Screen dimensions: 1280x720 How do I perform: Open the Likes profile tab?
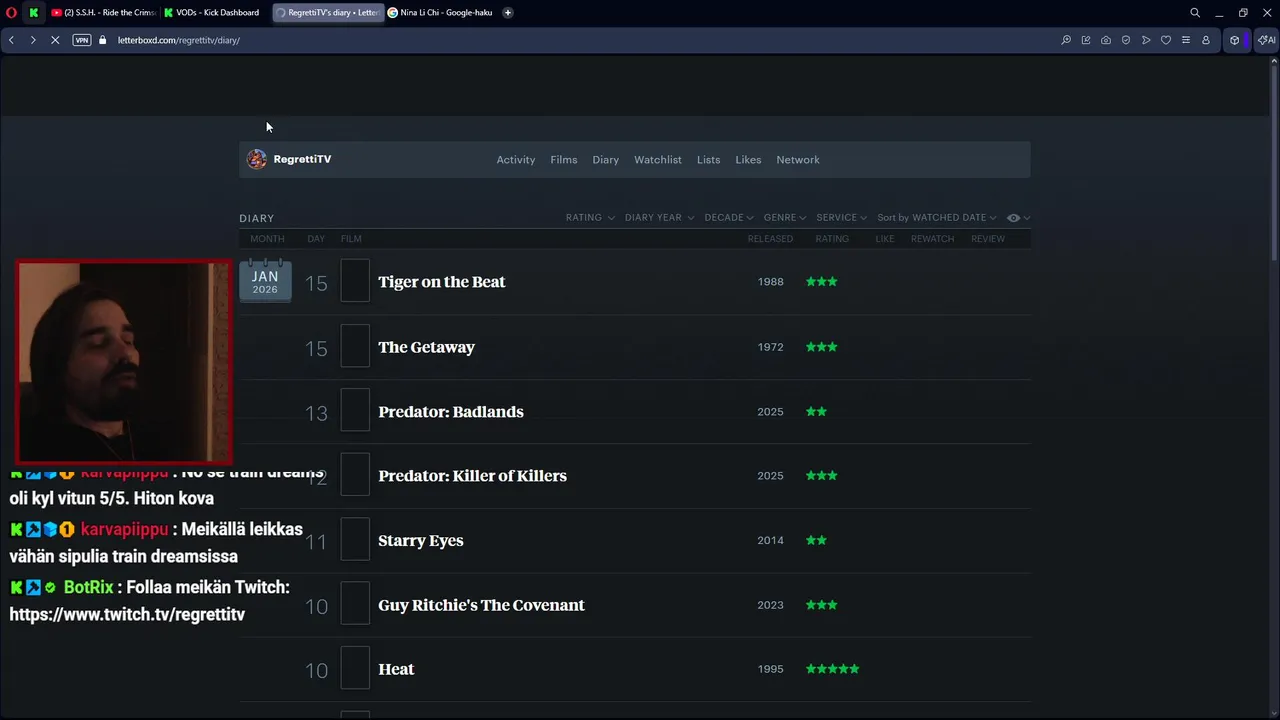pos(748,160)
